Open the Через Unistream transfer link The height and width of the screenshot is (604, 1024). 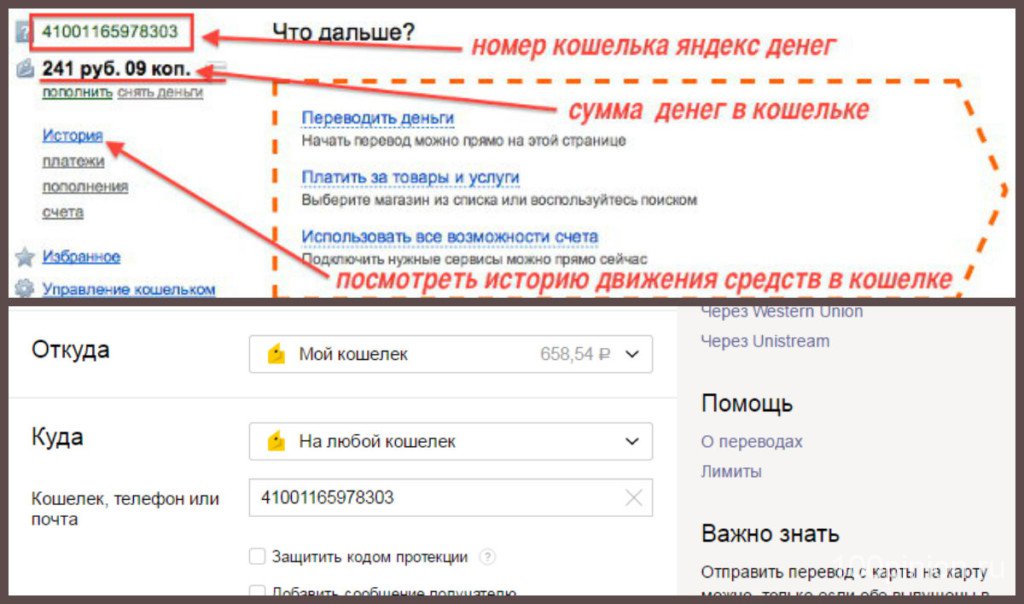click(x=765, y=341)
